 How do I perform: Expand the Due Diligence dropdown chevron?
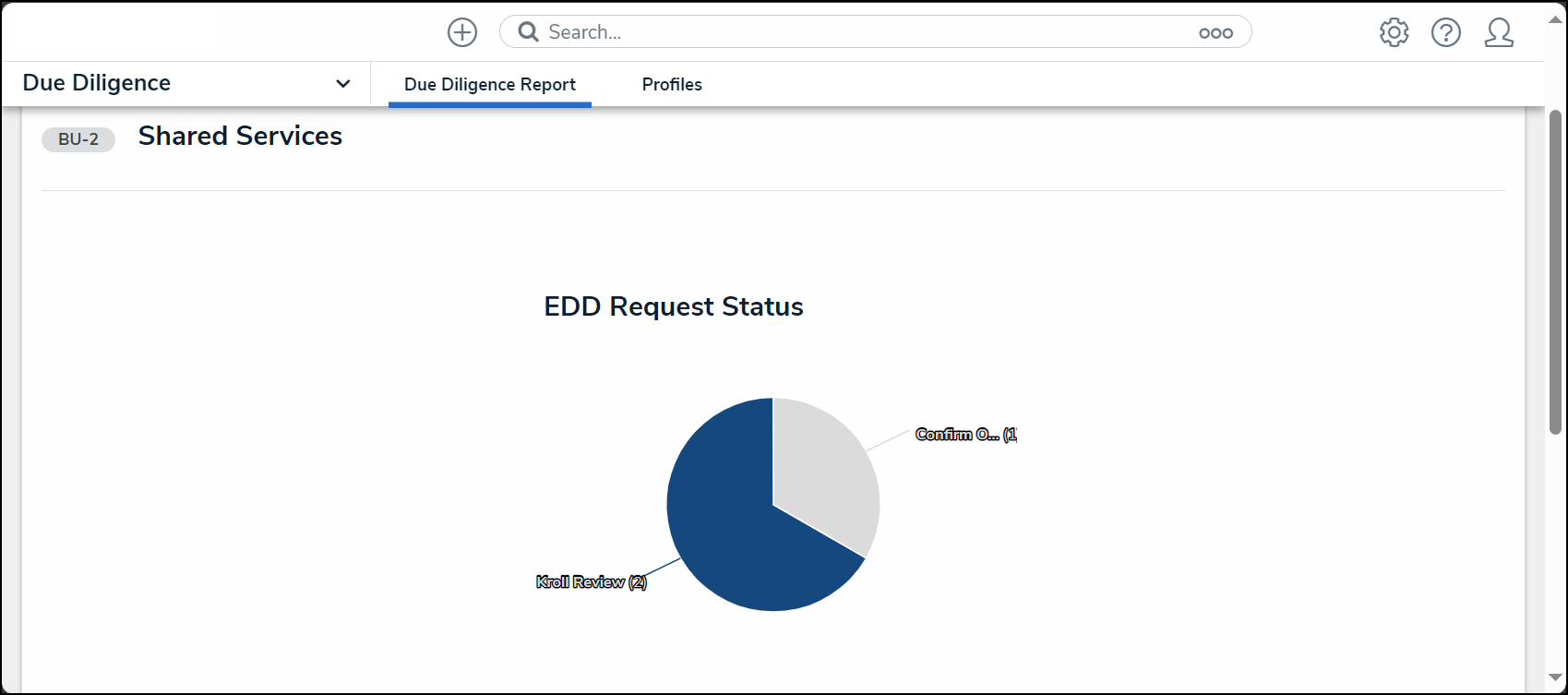[x=343, y=84]
